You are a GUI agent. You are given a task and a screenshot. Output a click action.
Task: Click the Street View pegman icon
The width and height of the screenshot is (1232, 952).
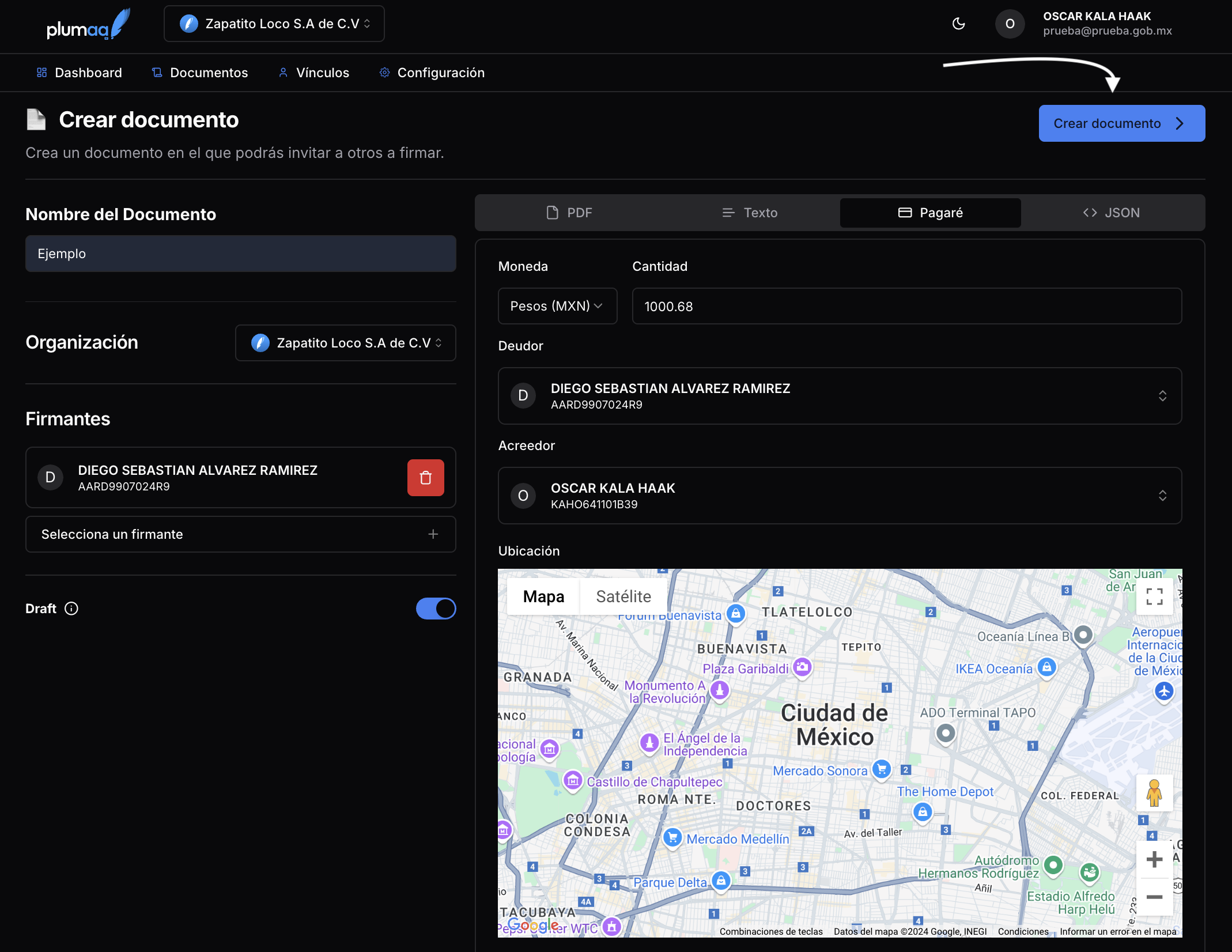1154,793
